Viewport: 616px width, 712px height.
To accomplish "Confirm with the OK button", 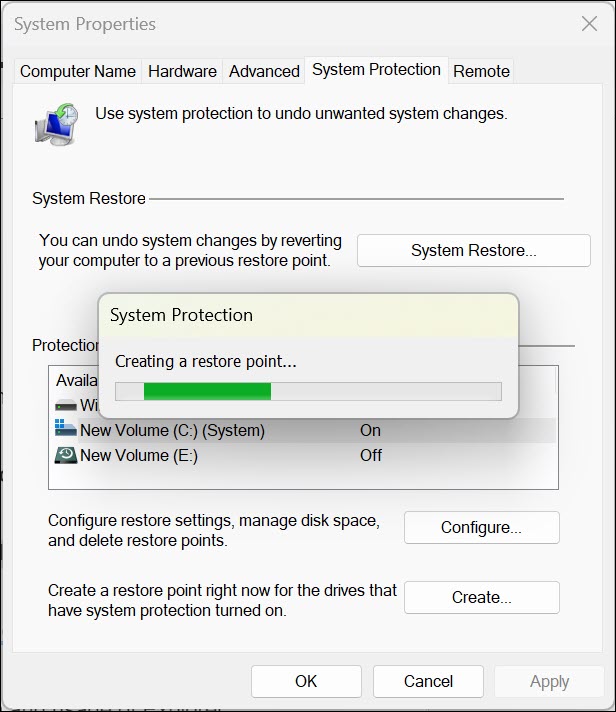I will (306, 681).
